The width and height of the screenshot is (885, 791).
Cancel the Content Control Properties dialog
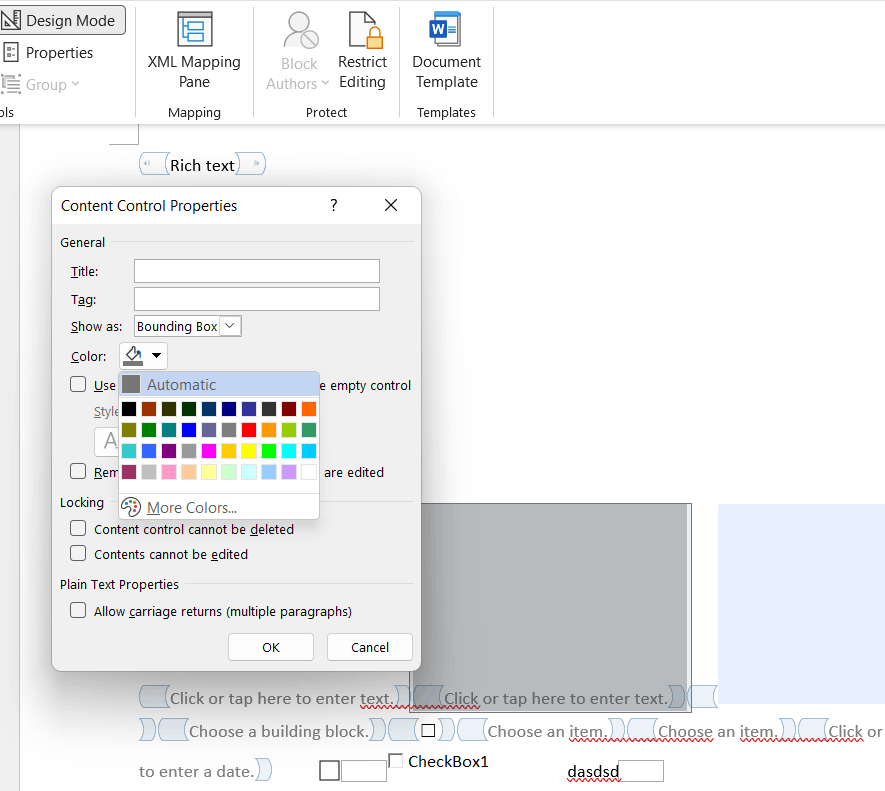(x=369, y=647)
